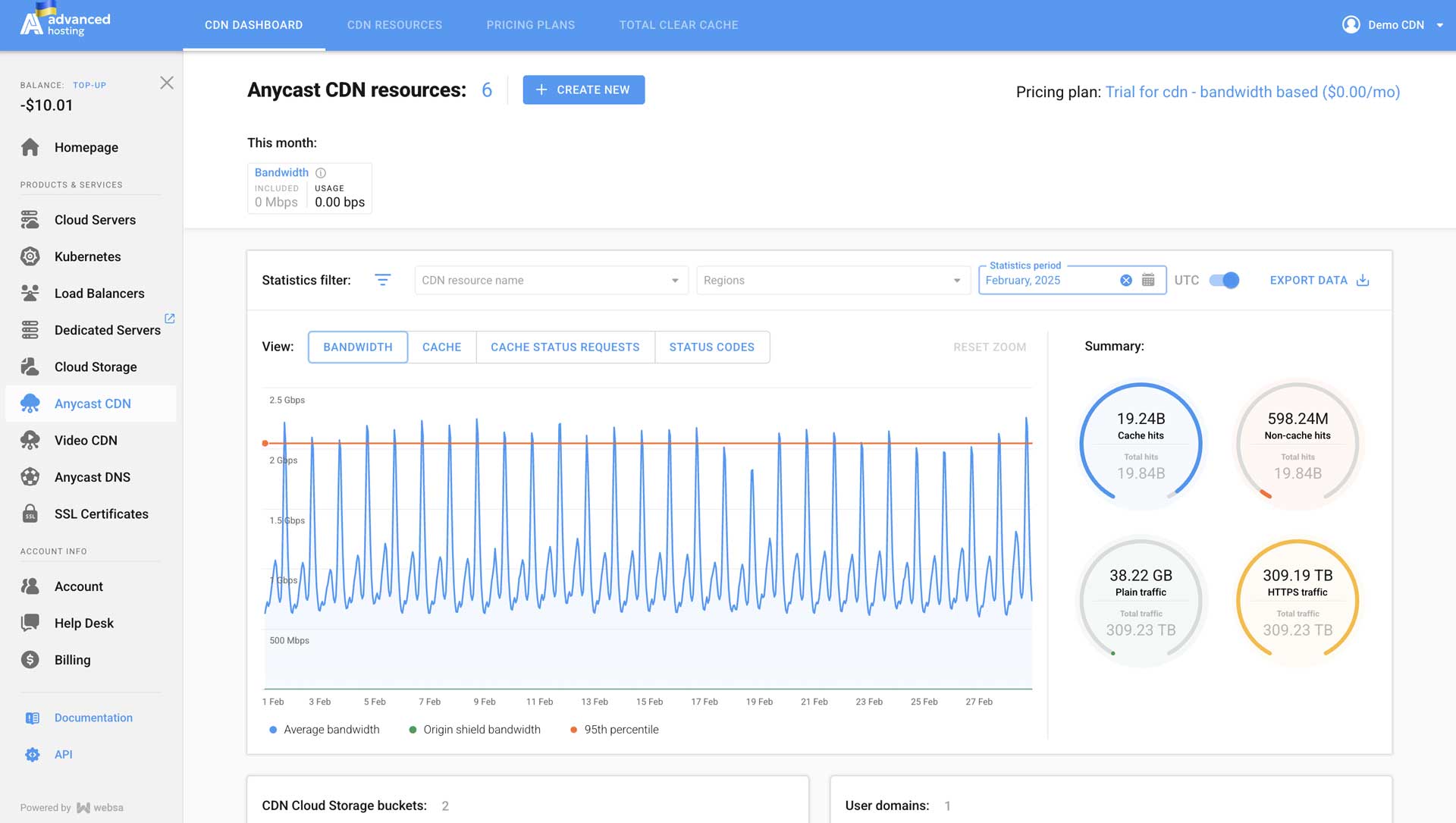This screenshot has width=1456, height=823.
Task: Click the export download icon
Action: click(1363, 281)
